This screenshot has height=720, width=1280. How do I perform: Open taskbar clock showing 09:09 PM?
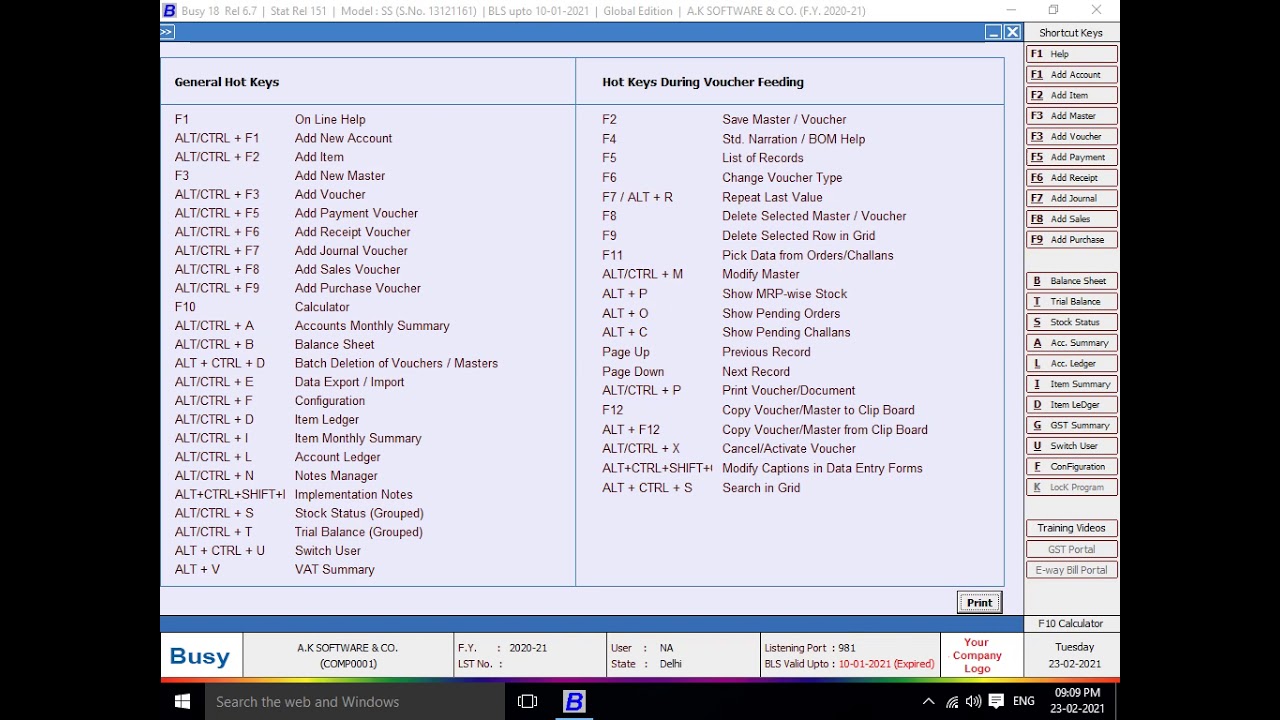tap(1077, 701)
